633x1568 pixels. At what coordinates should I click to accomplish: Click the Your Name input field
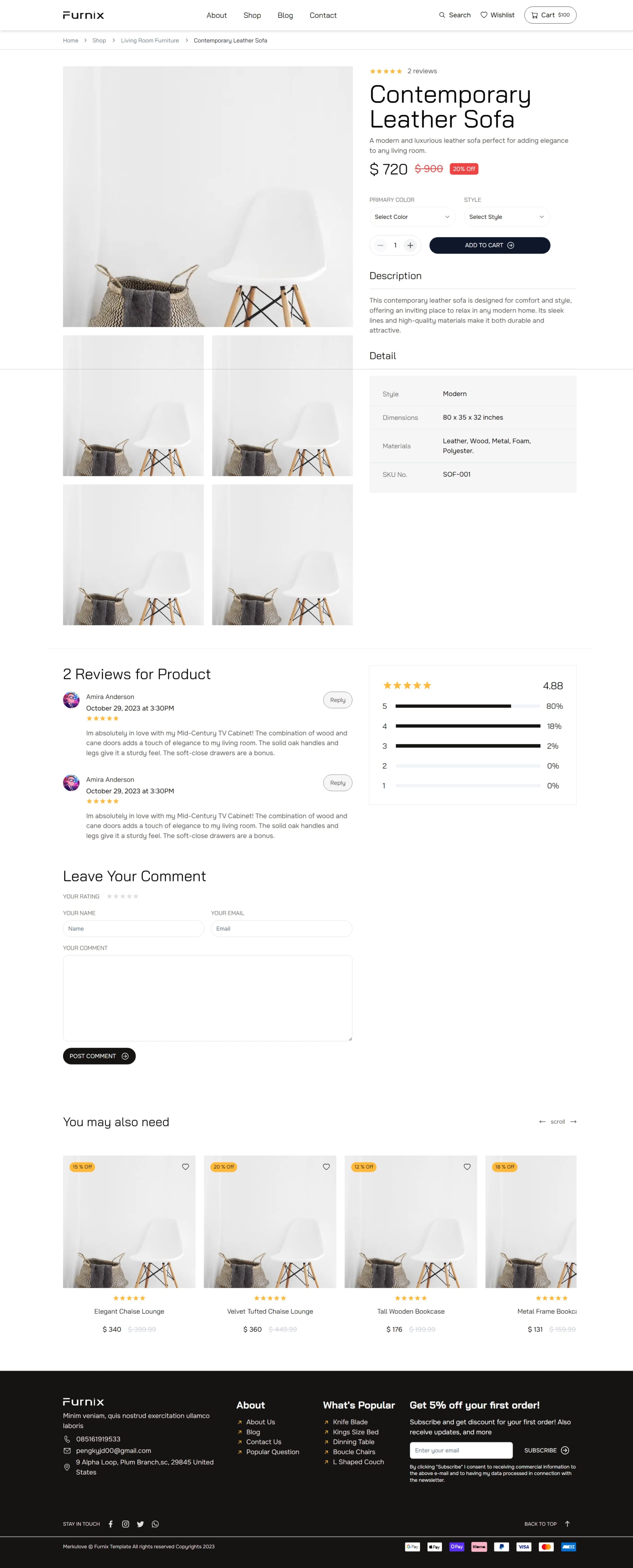coord(133,928)
